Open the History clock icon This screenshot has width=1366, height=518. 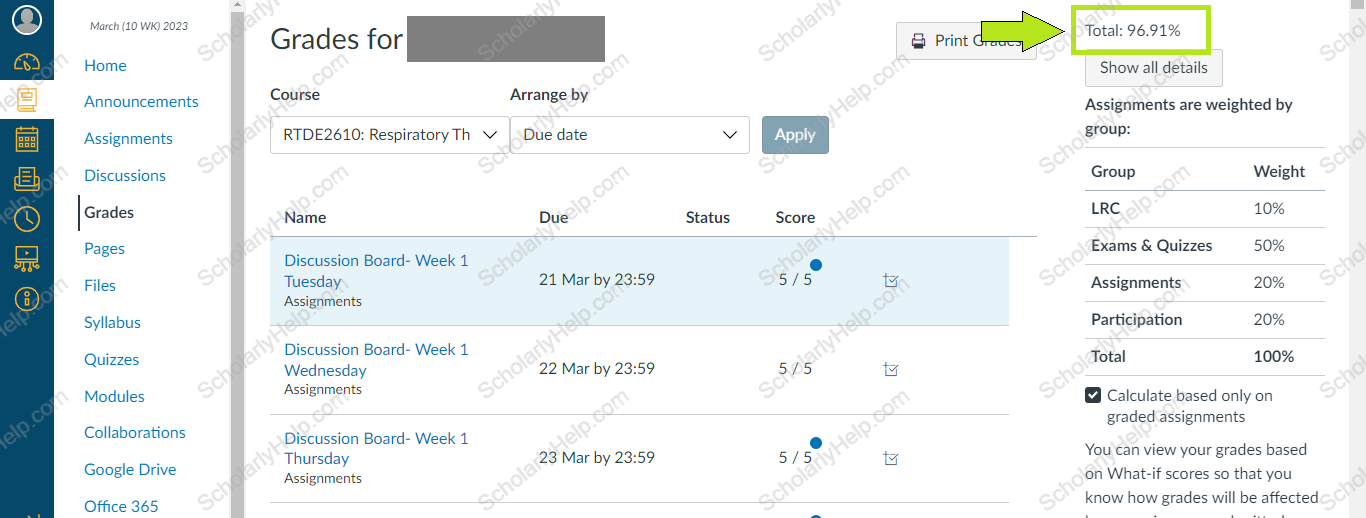point(27,218)
